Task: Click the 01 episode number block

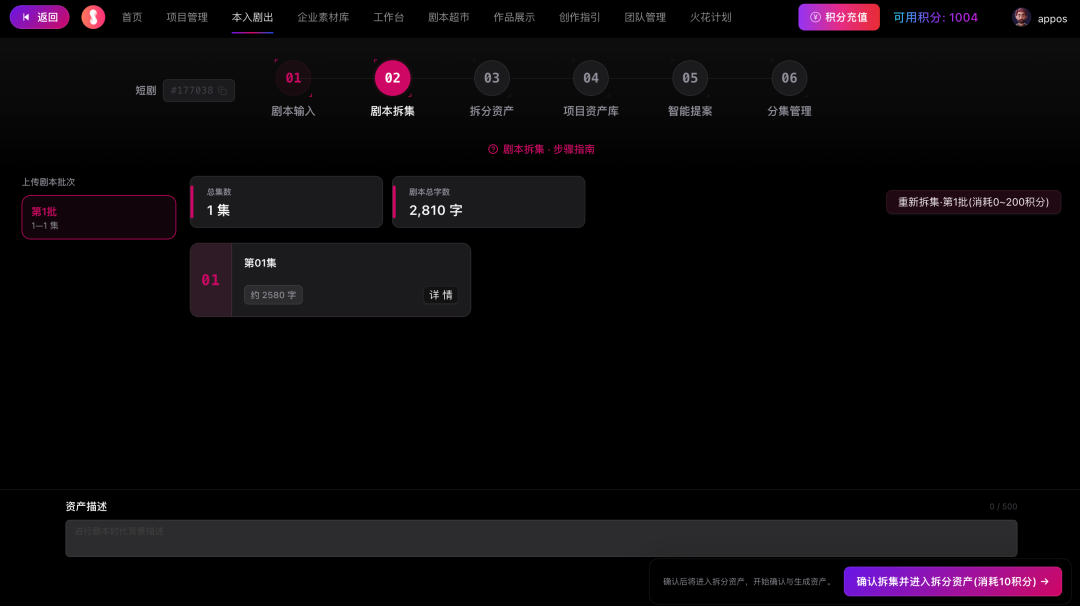Action: coord(211,280)
